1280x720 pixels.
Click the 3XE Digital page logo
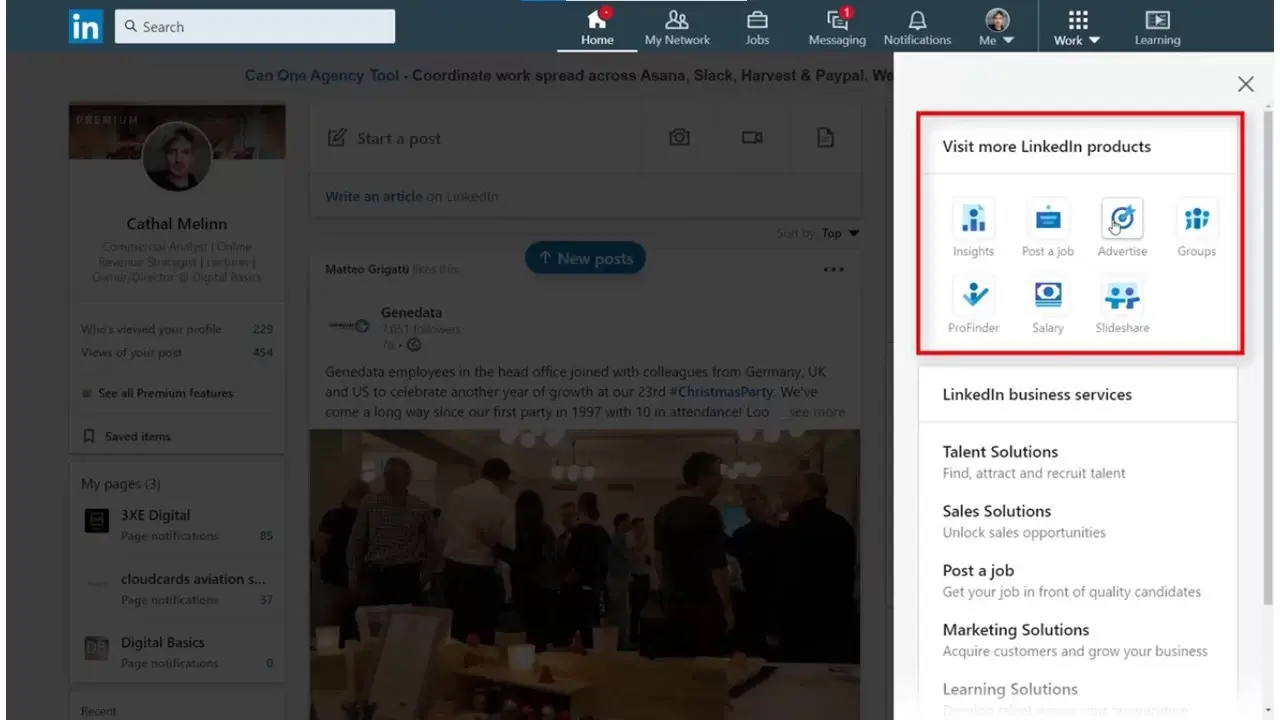(x=97, y=520)
